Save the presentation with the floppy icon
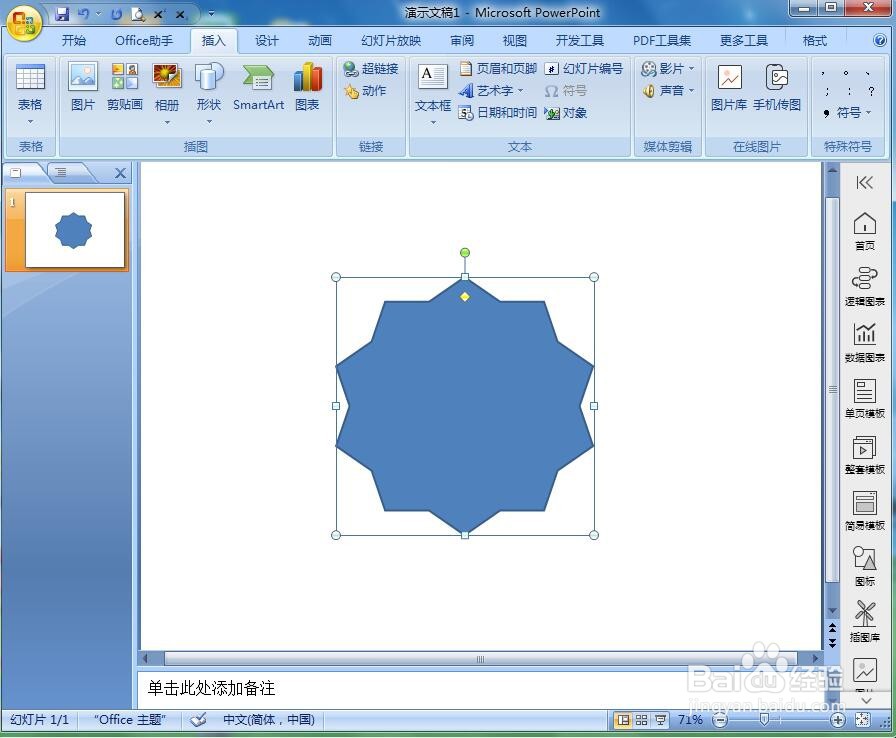The height and width of the screenshot is (738, 896). tap(62, 14)
